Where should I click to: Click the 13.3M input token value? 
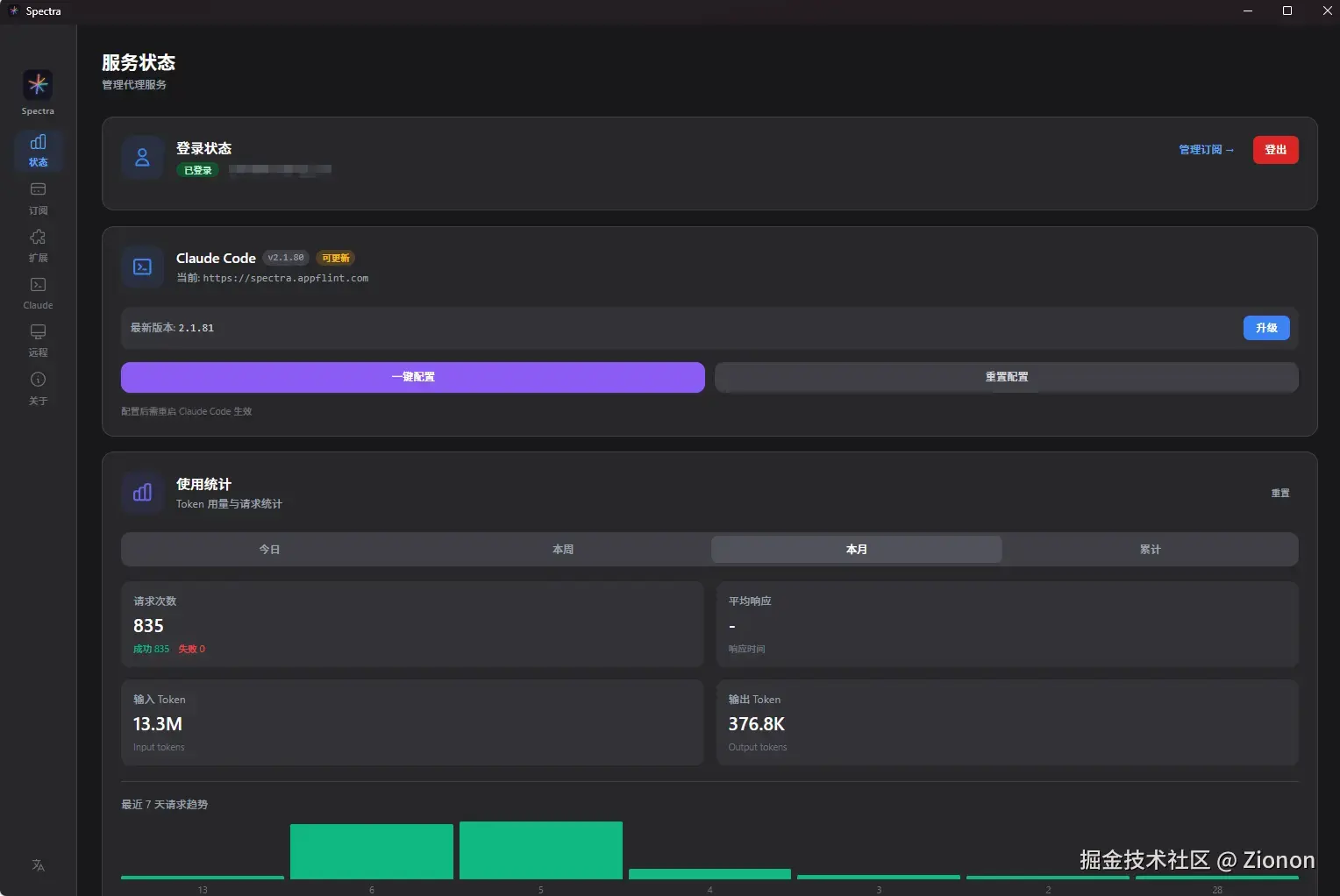(x=158, y=724)
